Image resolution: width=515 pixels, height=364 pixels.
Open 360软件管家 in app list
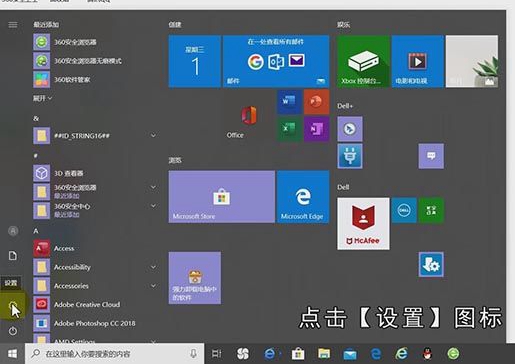(95, 79)
